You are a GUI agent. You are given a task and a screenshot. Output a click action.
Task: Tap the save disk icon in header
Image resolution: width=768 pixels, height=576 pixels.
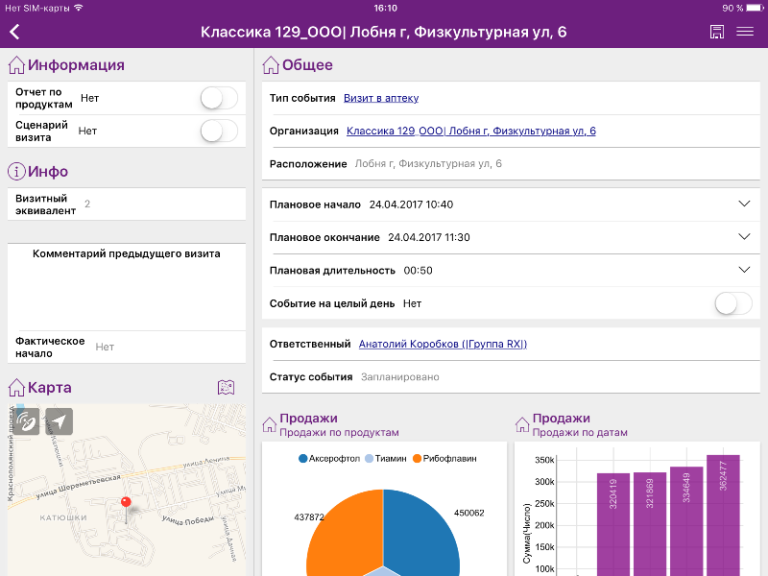[717, 32]
